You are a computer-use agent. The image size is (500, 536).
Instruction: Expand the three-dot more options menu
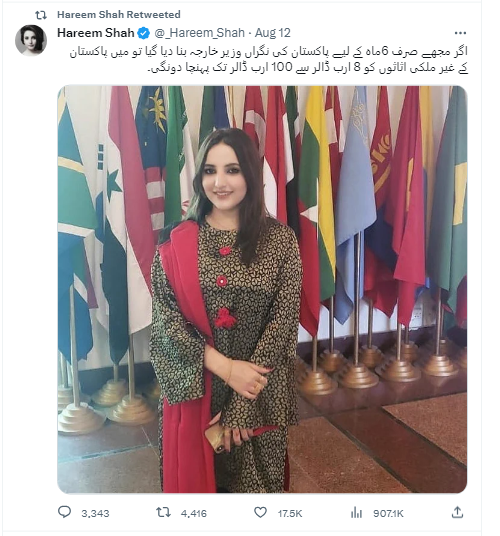click(460, 33)
